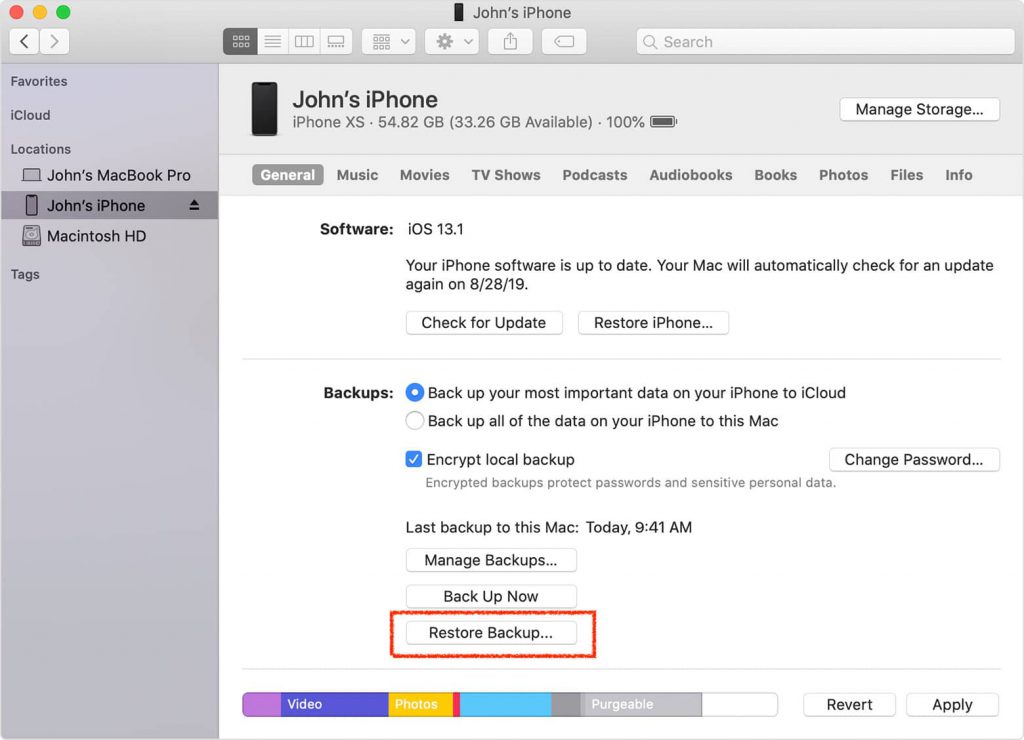
Task: Select the General tab
Action: 287,175
